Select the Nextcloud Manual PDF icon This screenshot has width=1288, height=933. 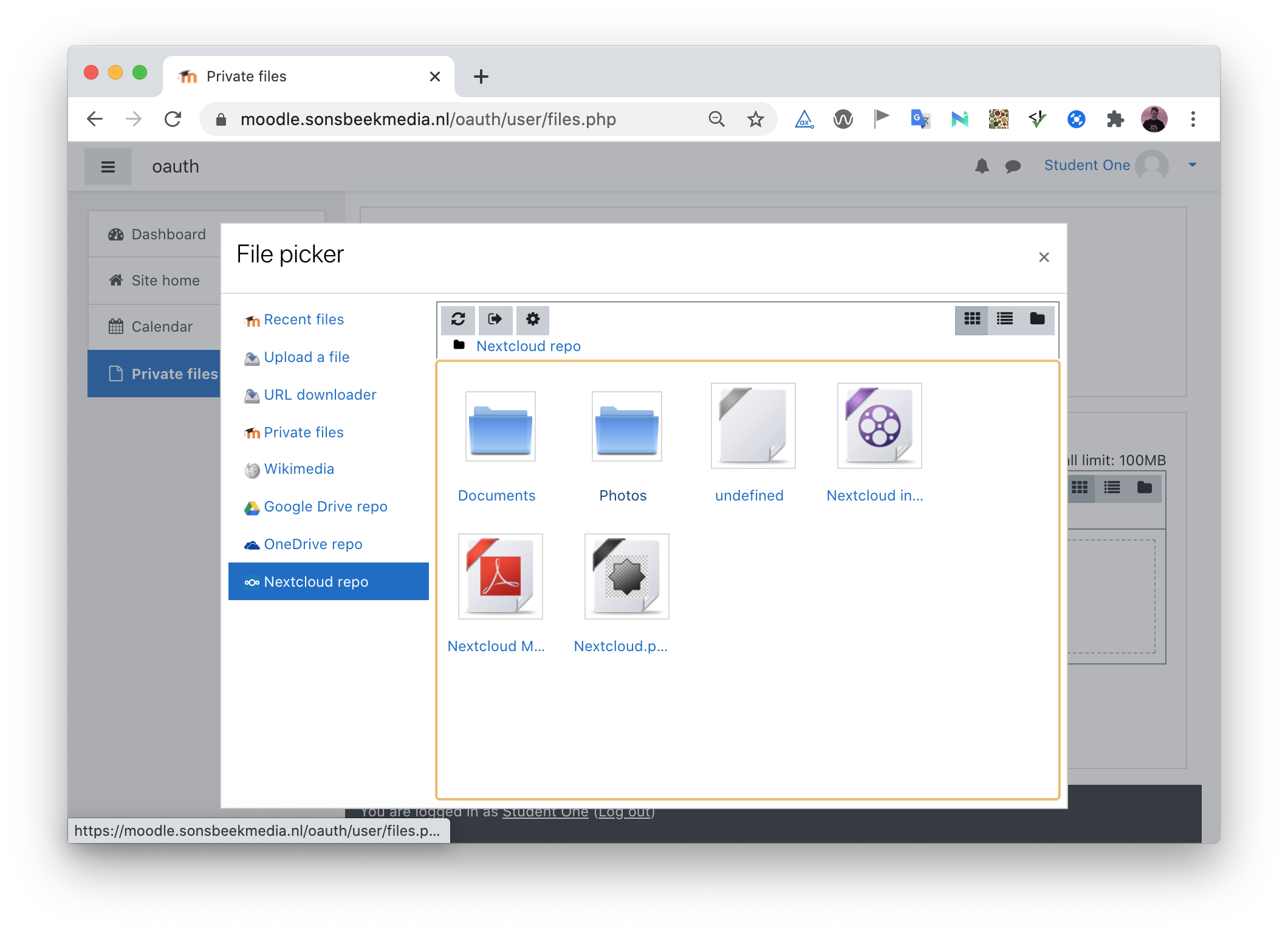click(501, 576)
